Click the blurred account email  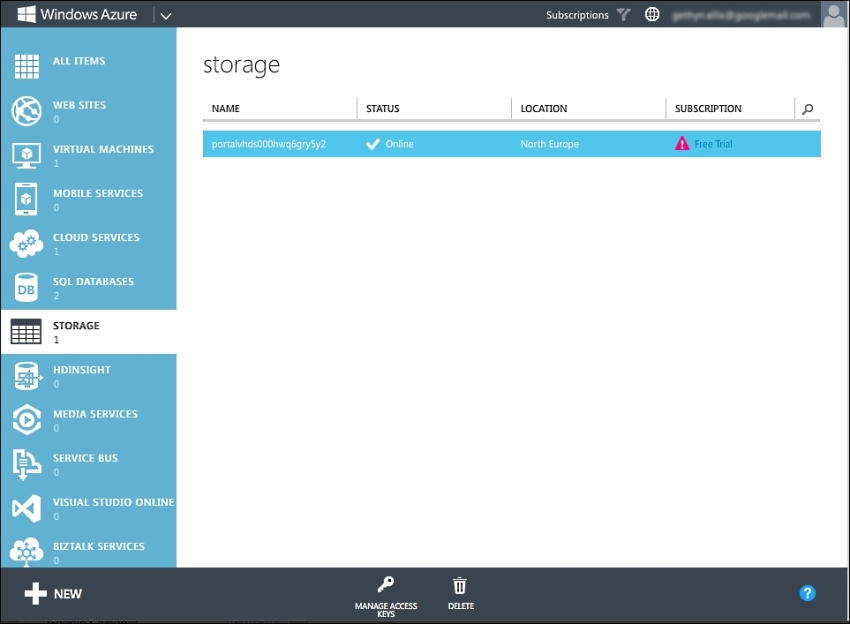point(741,15)
